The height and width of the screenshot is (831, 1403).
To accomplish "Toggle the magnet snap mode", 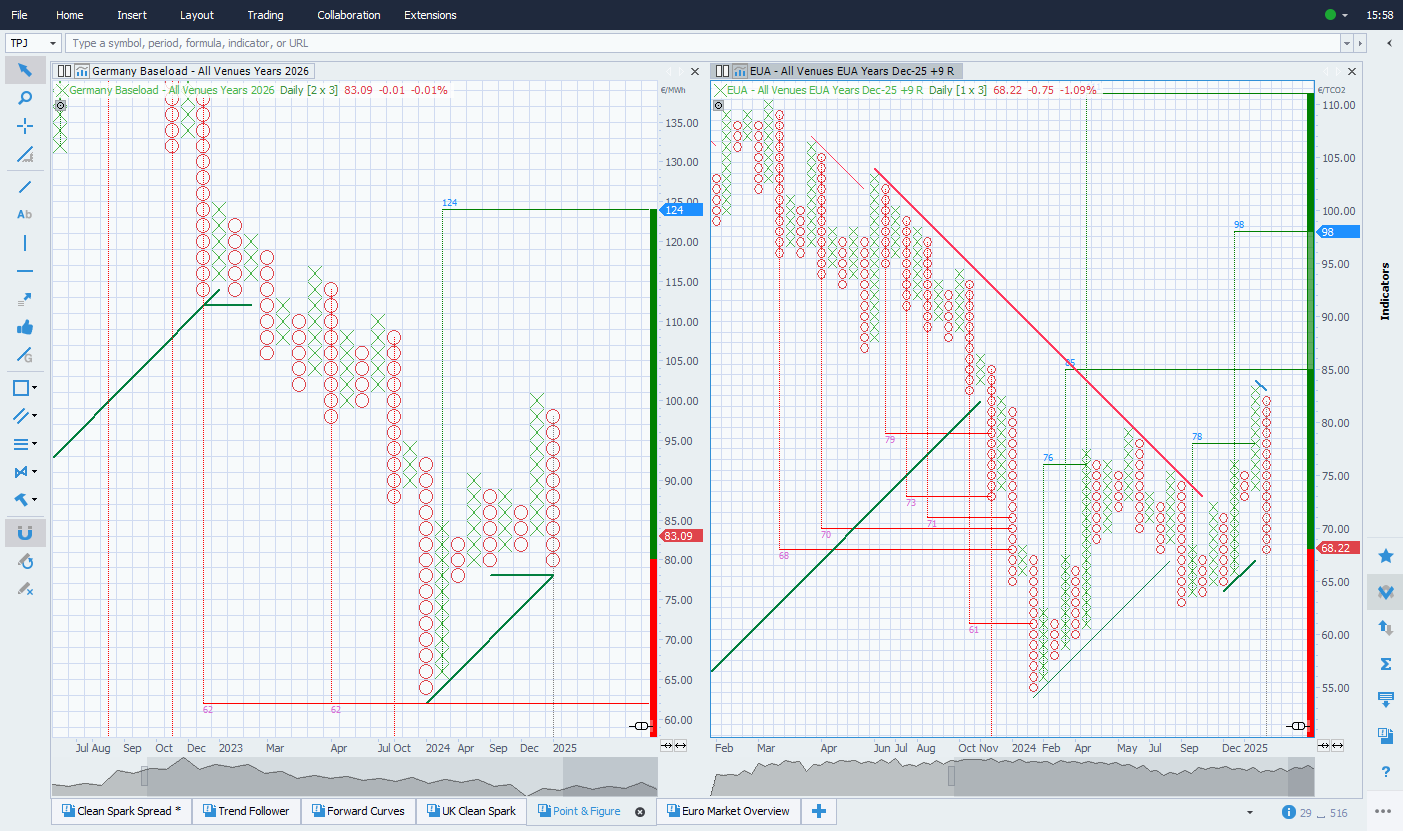I will (x=25, y=533).
